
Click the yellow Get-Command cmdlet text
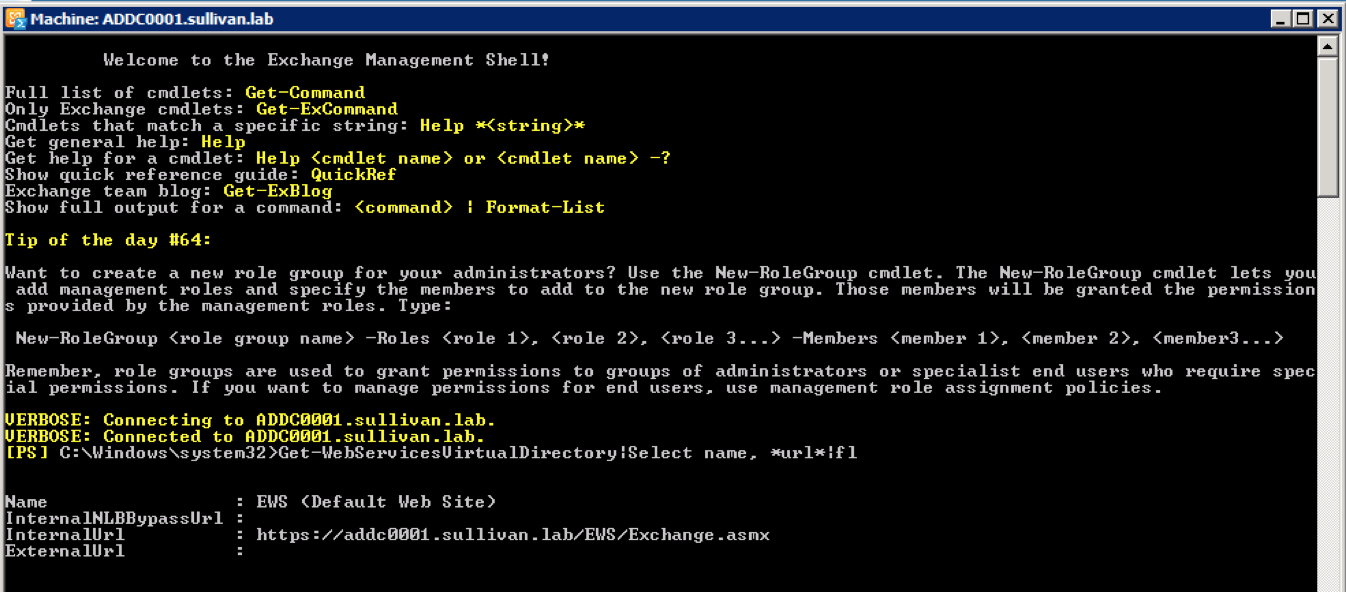tap(305, 93)
